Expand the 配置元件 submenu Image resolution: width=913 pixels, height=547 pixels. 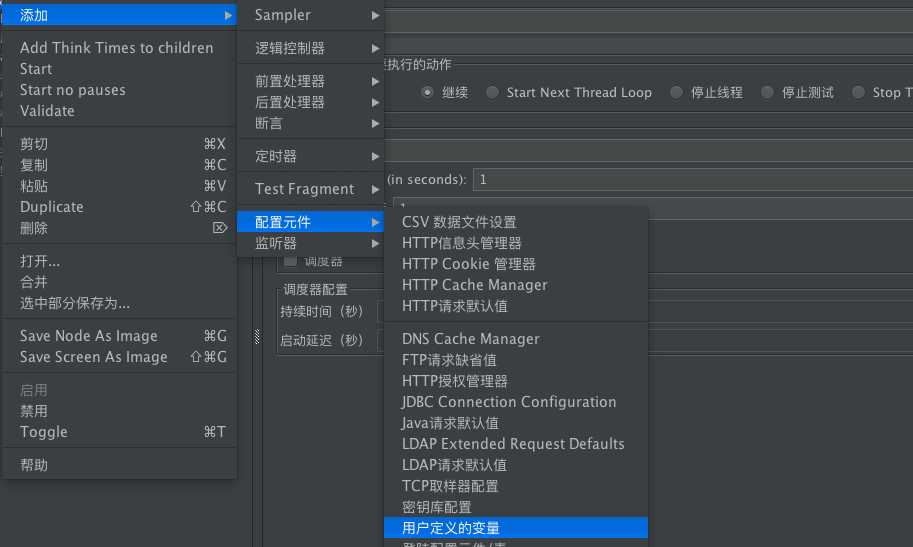point(310,222)
